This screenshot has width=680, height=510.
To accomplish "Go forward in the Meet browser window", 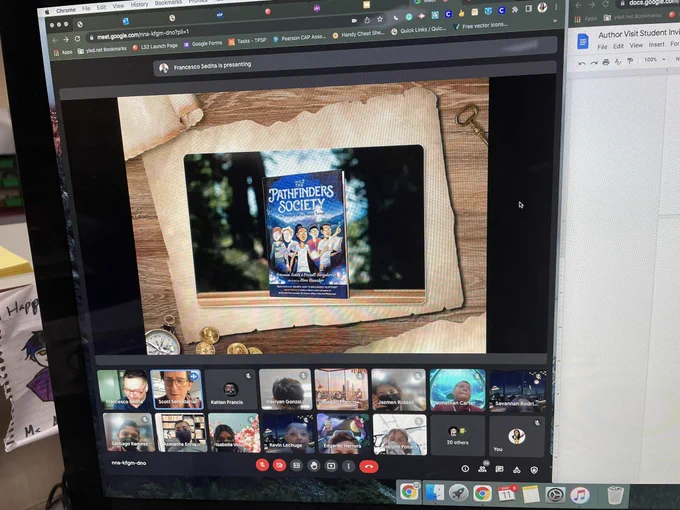I will pyautogui.click(x=66, y=39).
